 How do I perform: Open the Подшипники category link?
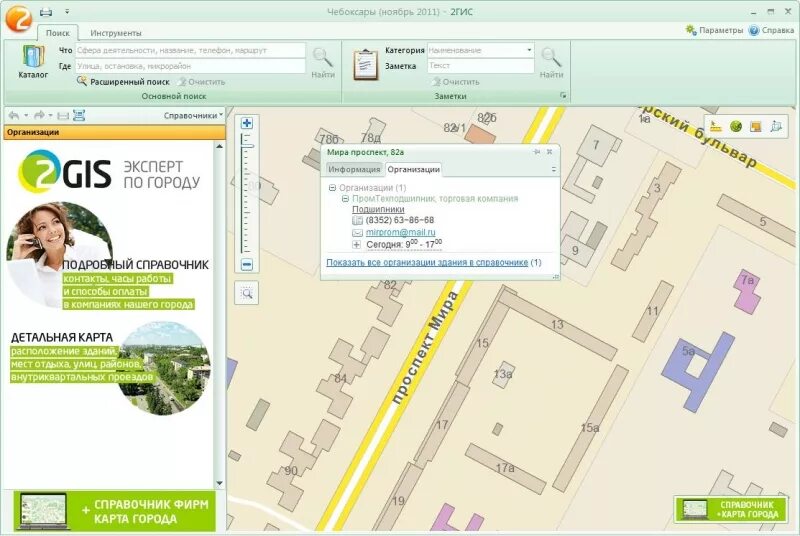tap(378, 209)
